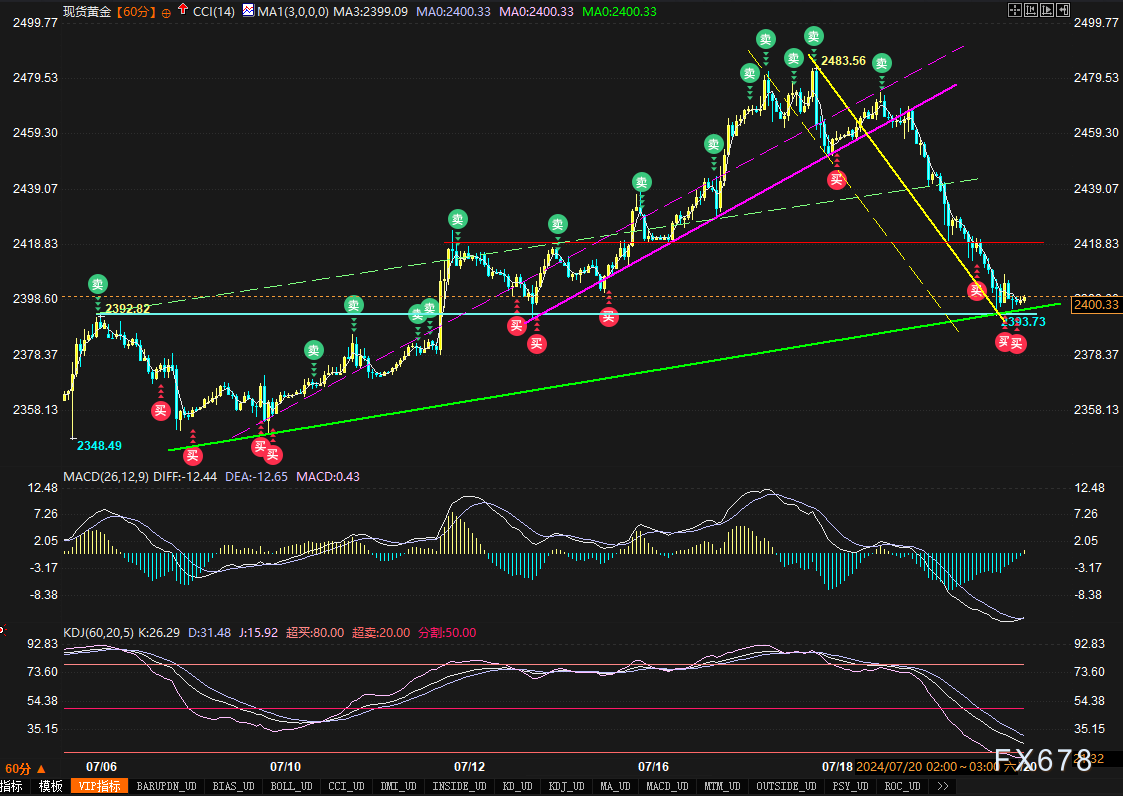This screenshot has height=796, width=1123.
Task: Click the 2400.33 current price tag on axis
Action: coord(1096,304)
